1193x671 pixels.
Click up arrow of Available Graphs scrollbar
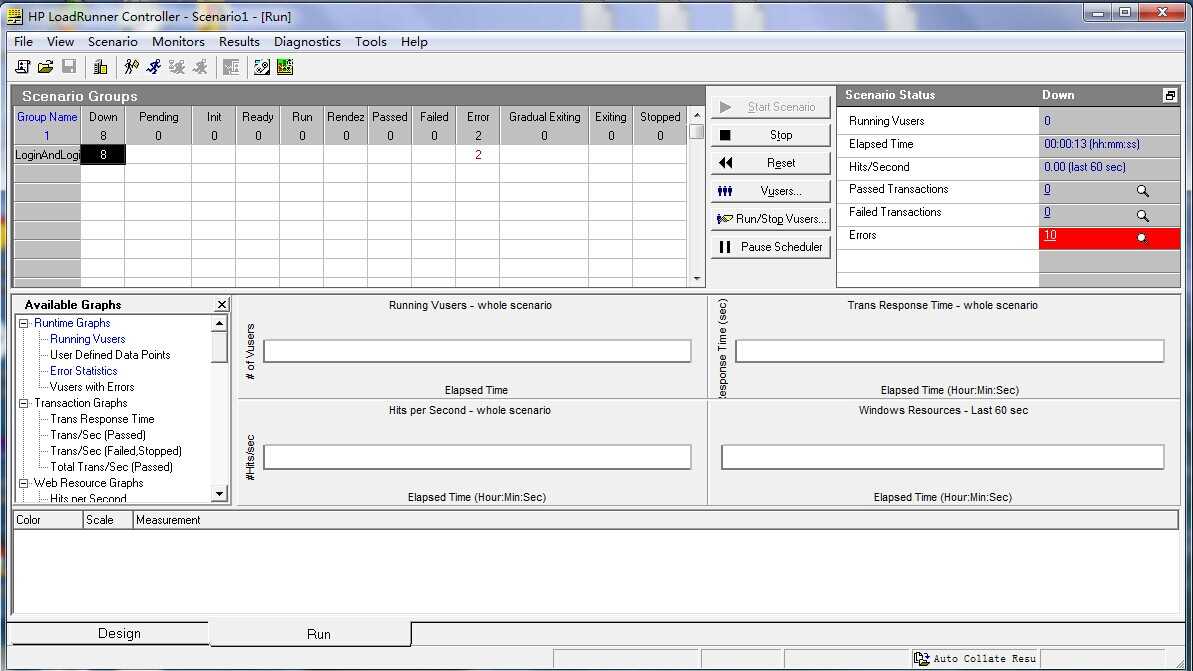(219, 323)
